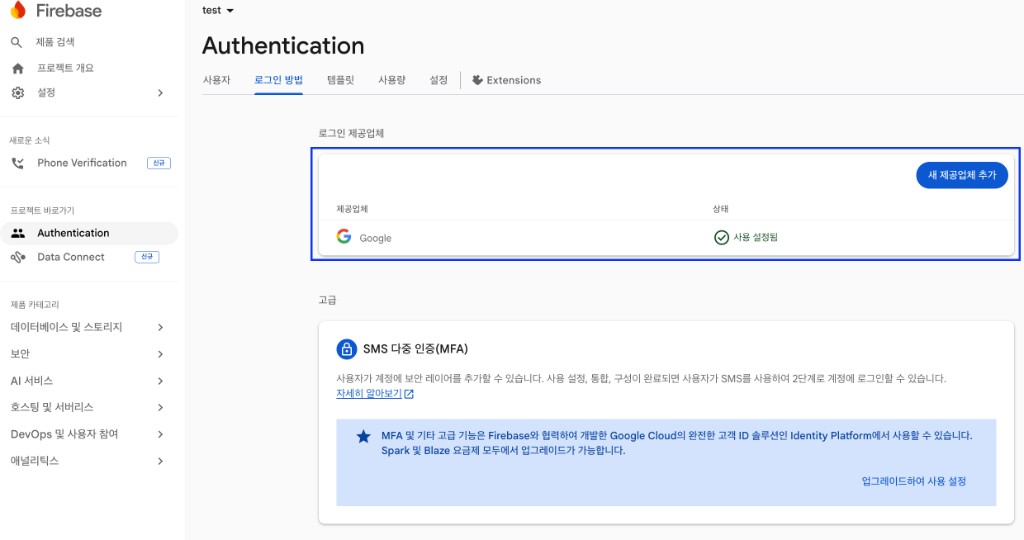Image resolution: width=1024 pixels, height=540 pixels.
Task: Open Phone Verification in sidebar
Action: coord(82,163)
